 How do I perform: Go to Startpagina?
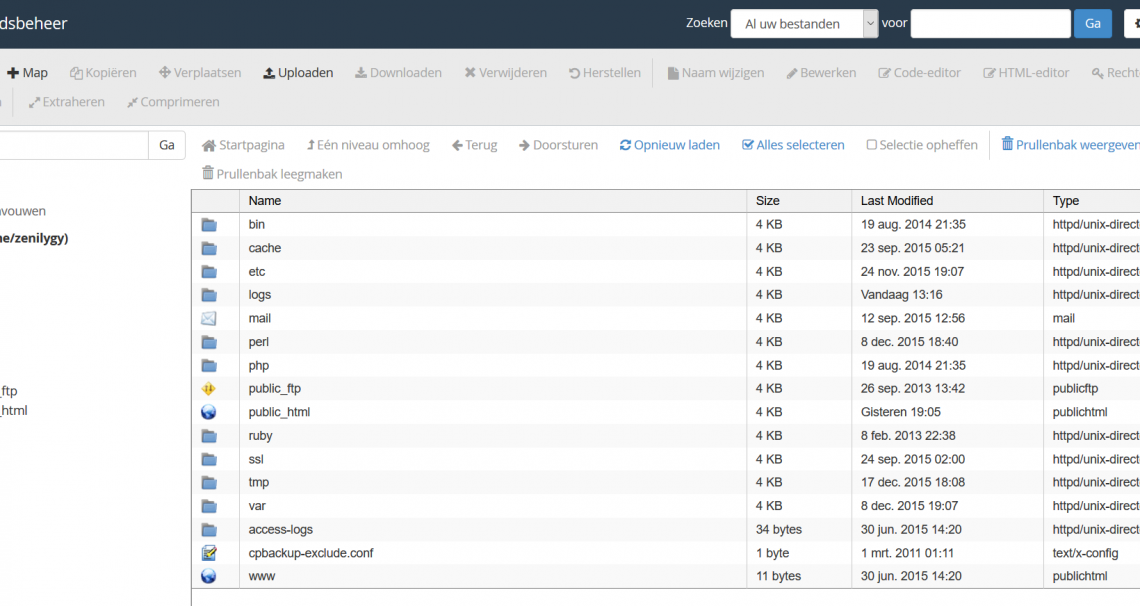point(244,145)
